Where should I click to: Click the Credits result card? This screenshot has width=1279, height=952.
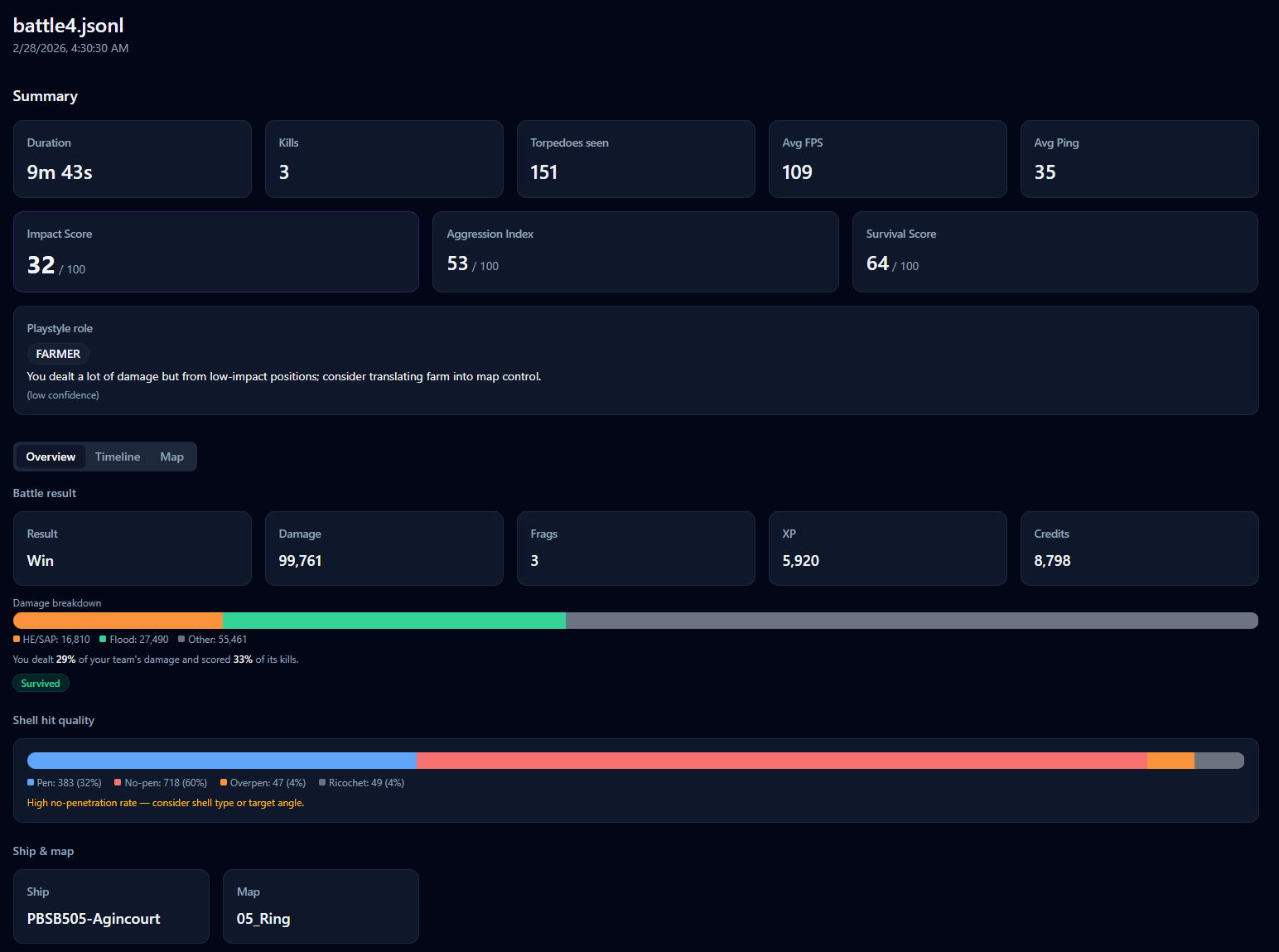(x=1139, y=548)
